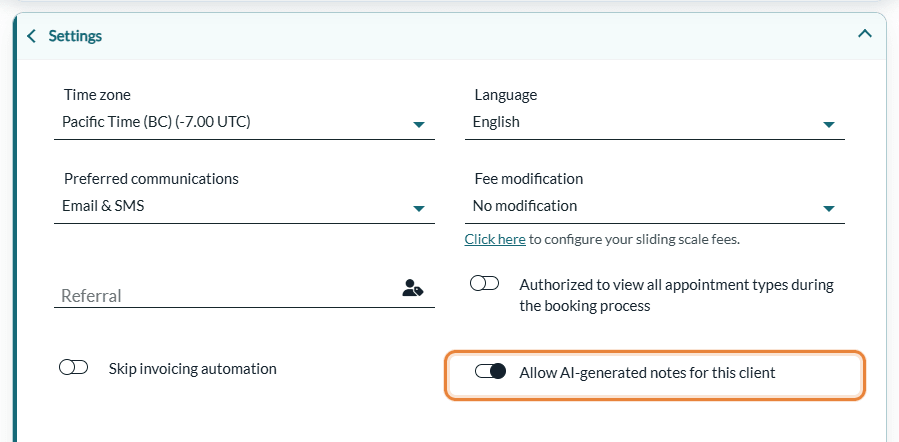The width and height of the screenshot is (899, 442).
Task: Click the Settings header title
Action: coord(75,36)
